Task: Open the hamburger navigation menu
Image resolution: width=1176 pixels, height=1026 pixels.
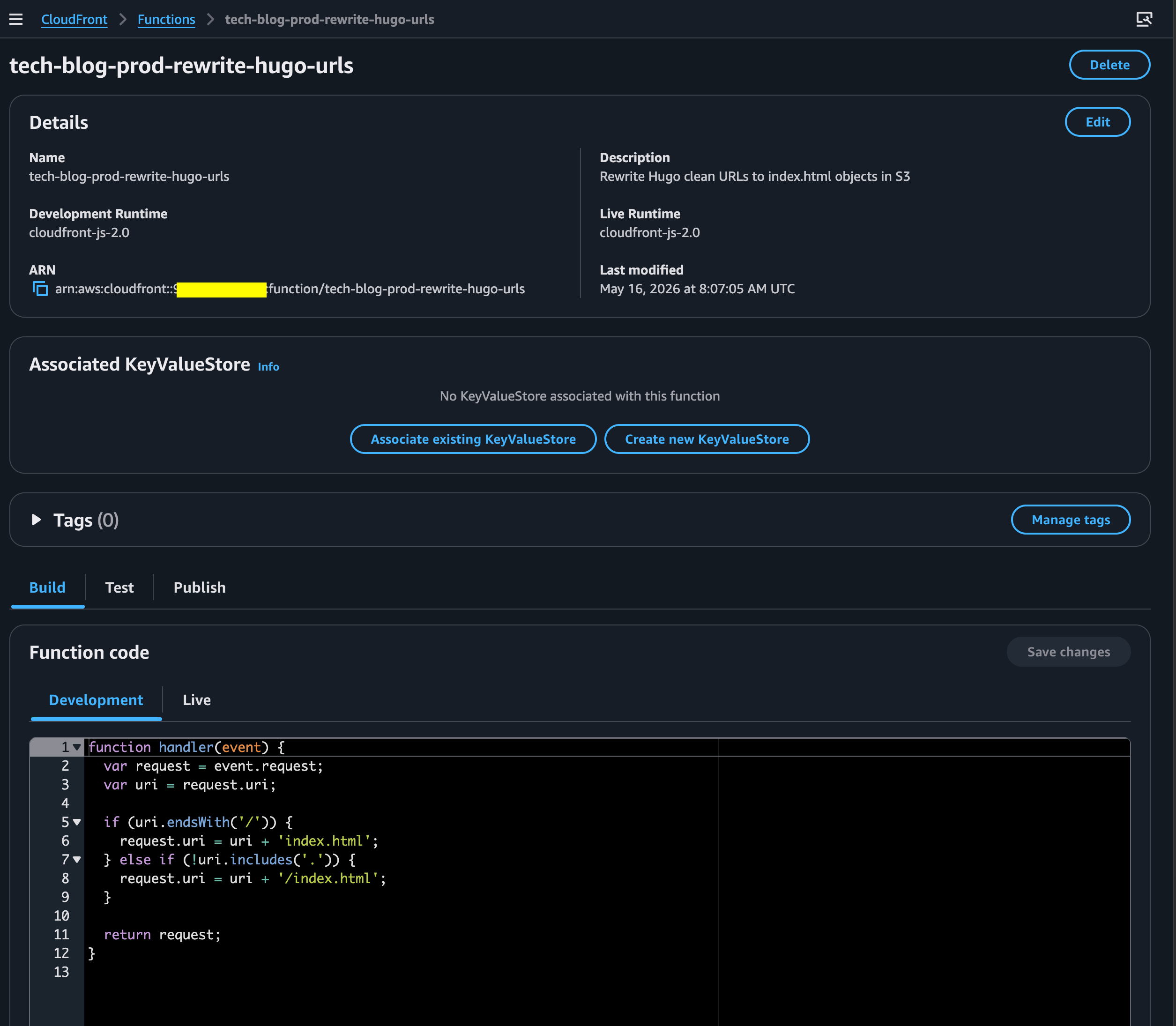Action: point(16,20)
